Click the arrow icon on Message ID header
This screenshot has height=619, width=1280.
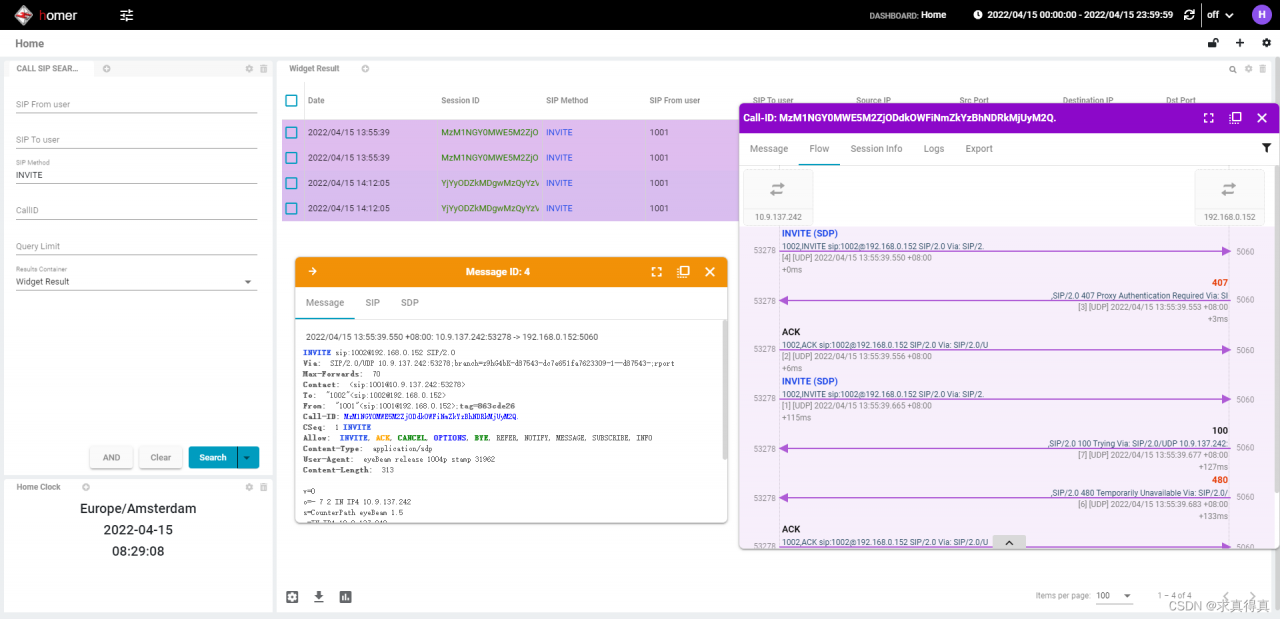[x=312, y=271]
